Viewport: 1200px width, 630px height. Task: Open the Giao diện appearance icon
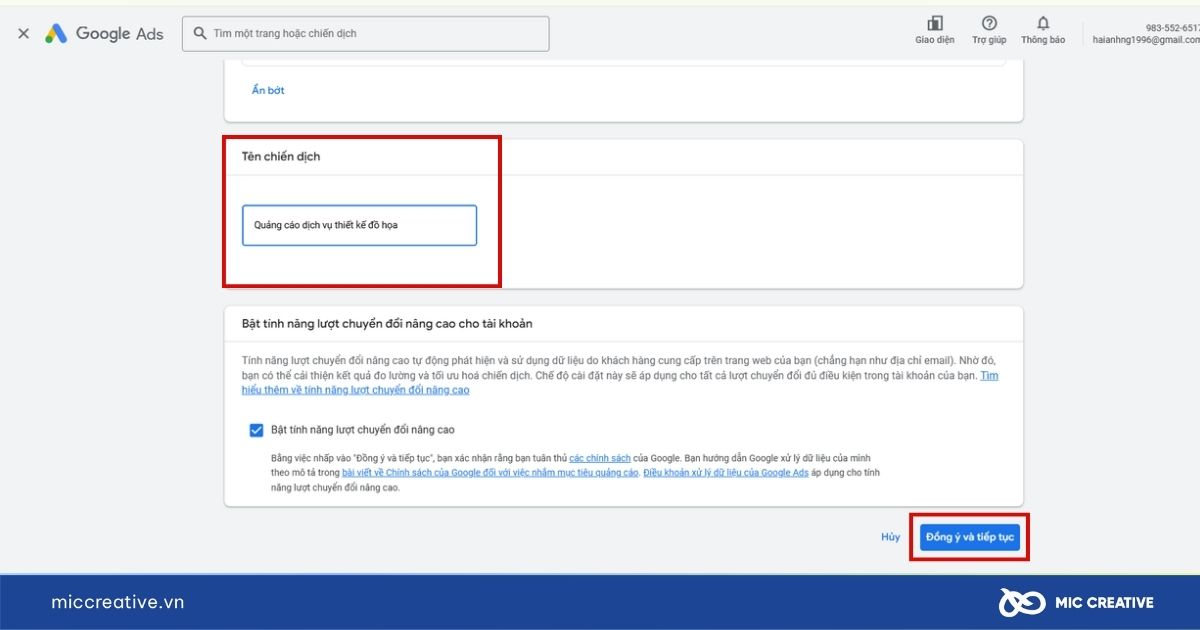[x=935, y=23]
